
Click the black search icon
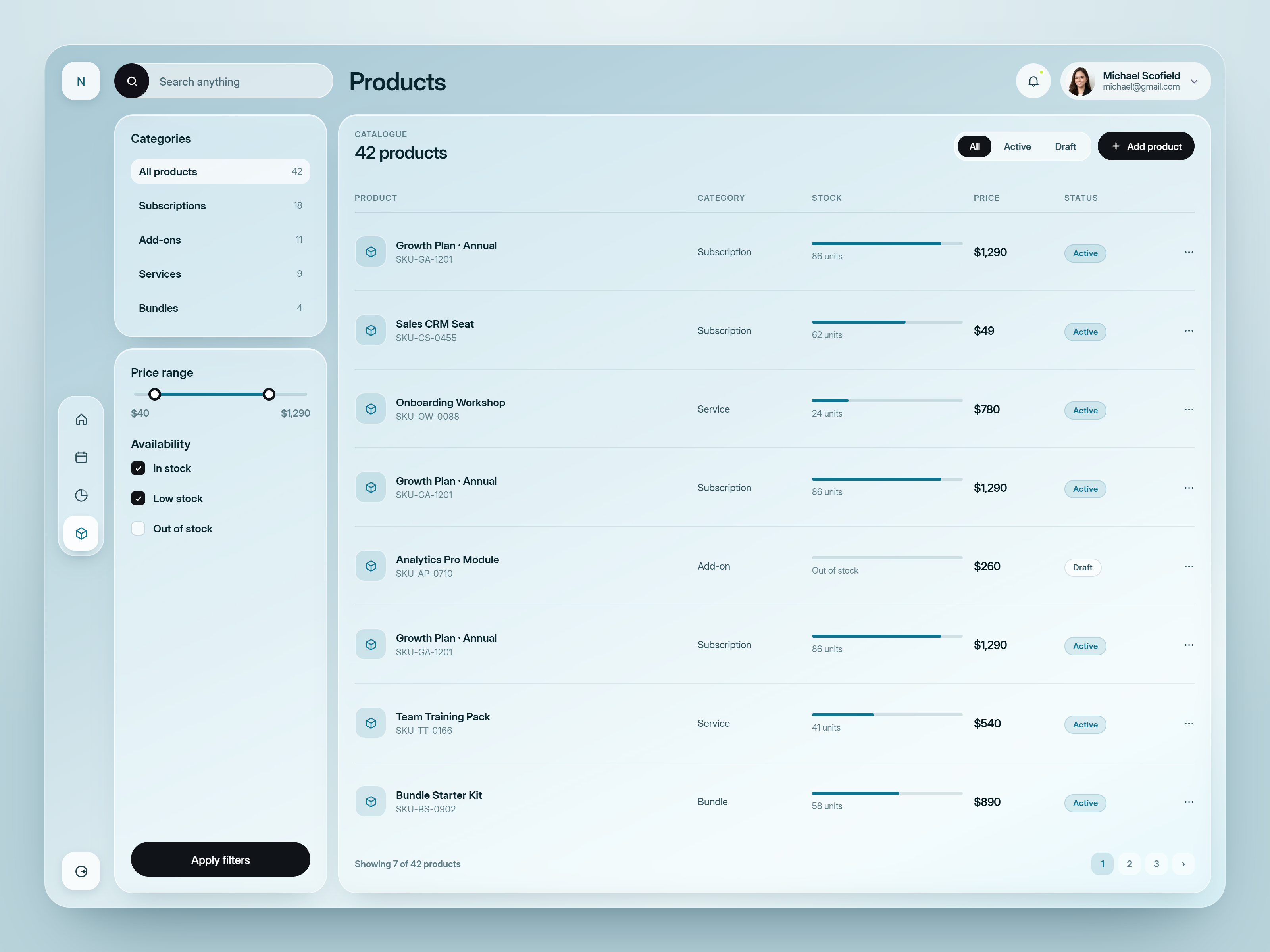coord(132,81)
